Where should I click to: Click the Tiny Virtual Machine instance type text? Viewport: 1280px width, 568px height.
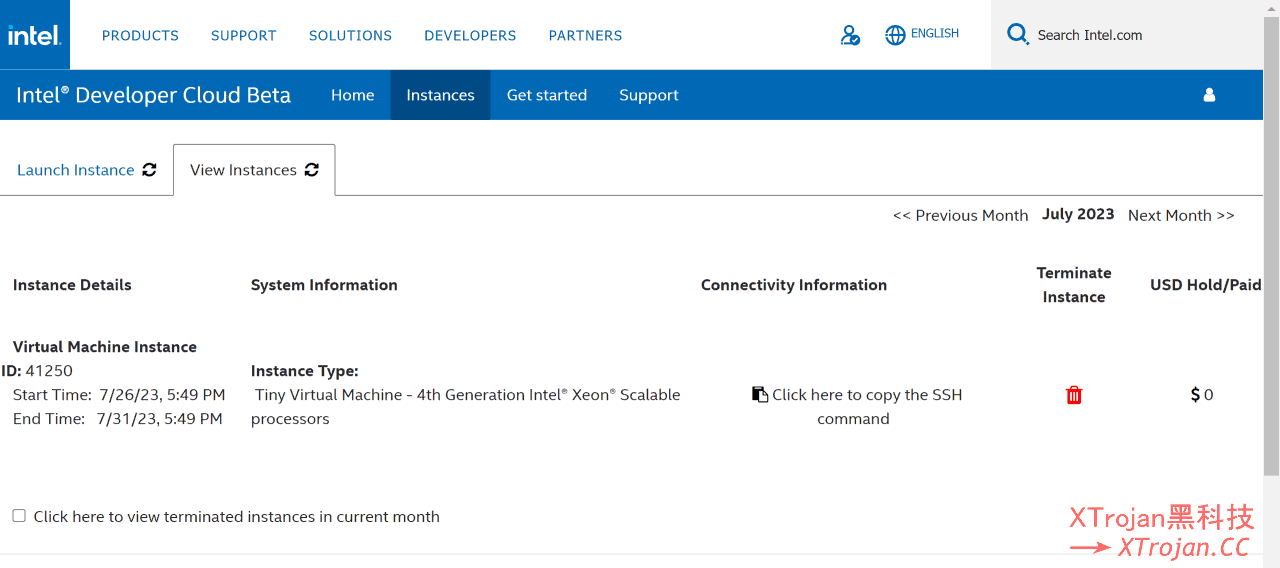[466, 407]
